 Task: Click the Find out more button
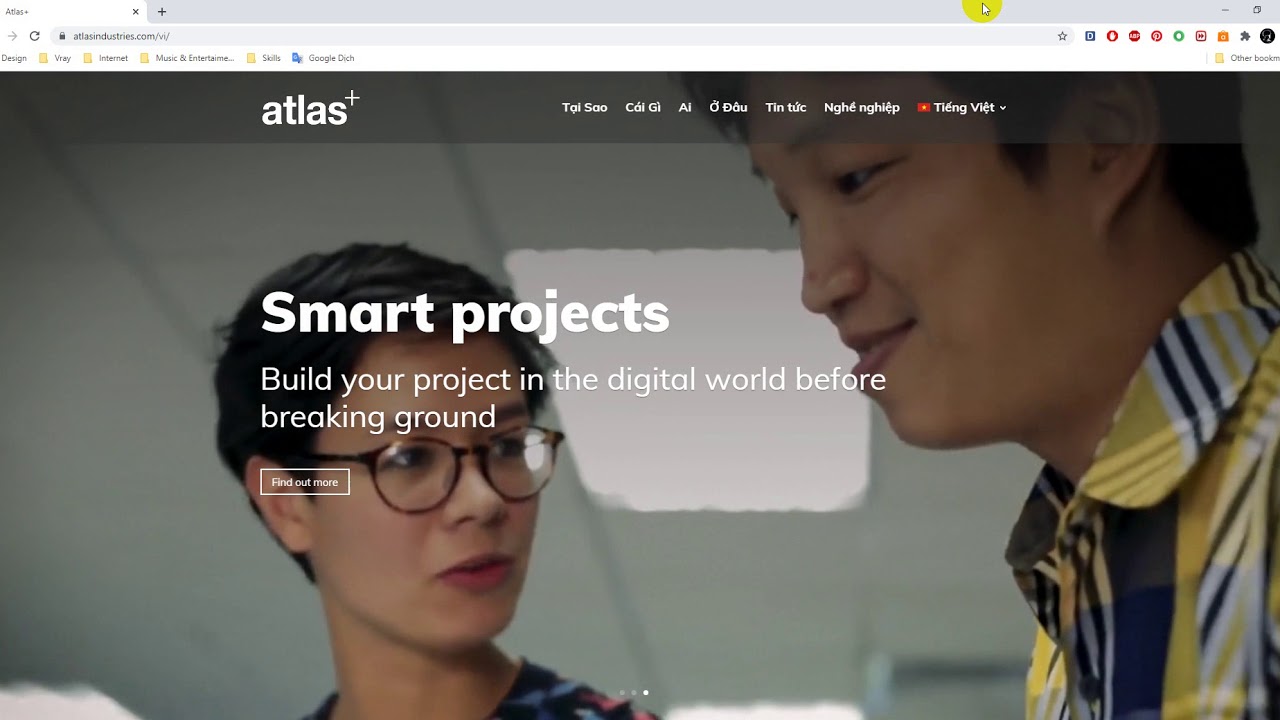[305, 482]
